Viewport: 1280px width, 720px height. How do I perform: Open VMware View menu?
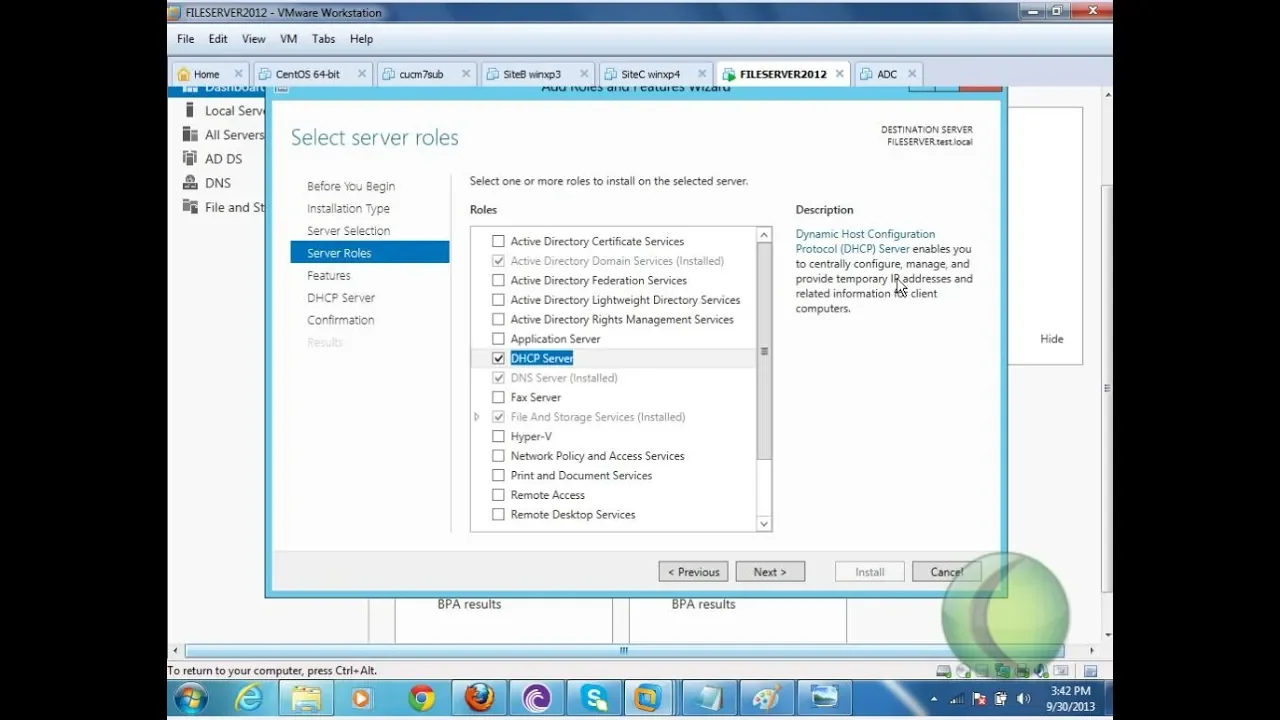(x=254, y=39)
